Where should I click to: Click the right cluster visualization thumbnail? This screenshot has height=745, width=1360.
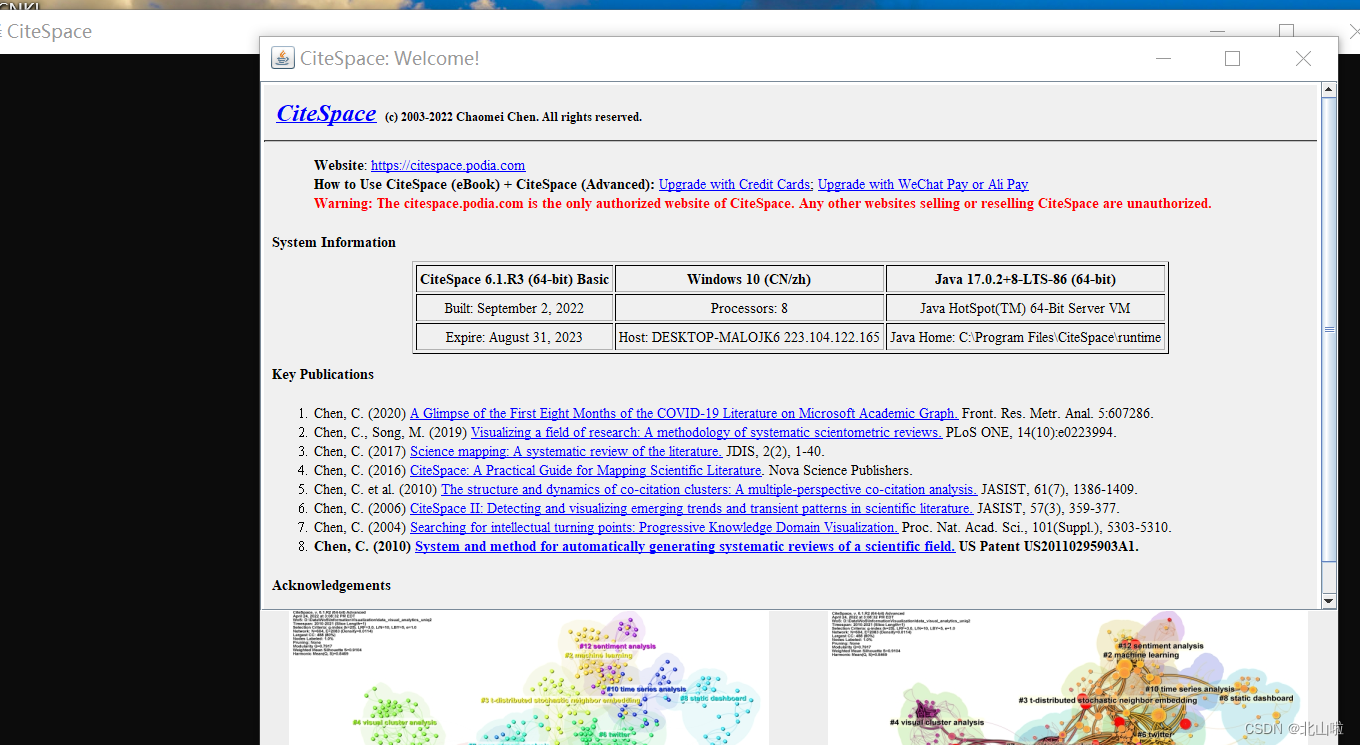coord(1067,677)
